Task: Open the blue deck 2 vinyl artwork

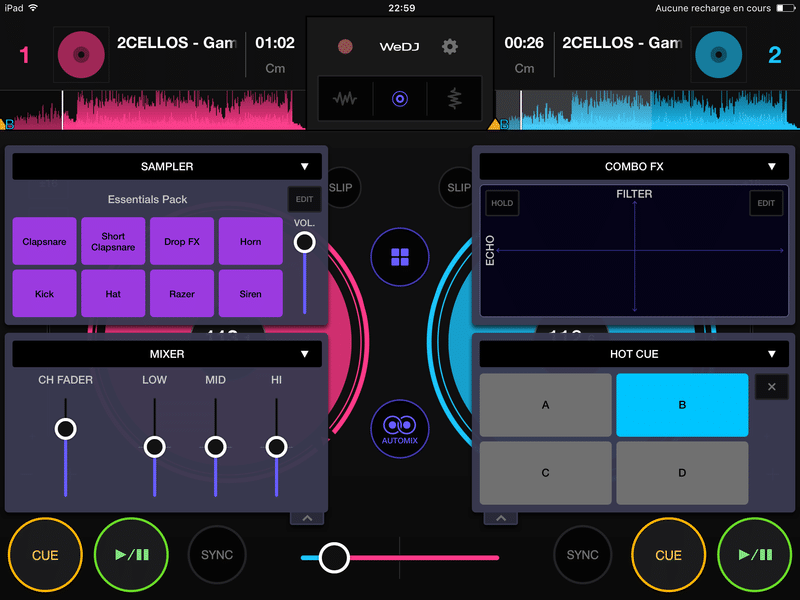Action: tap(718, 55)
